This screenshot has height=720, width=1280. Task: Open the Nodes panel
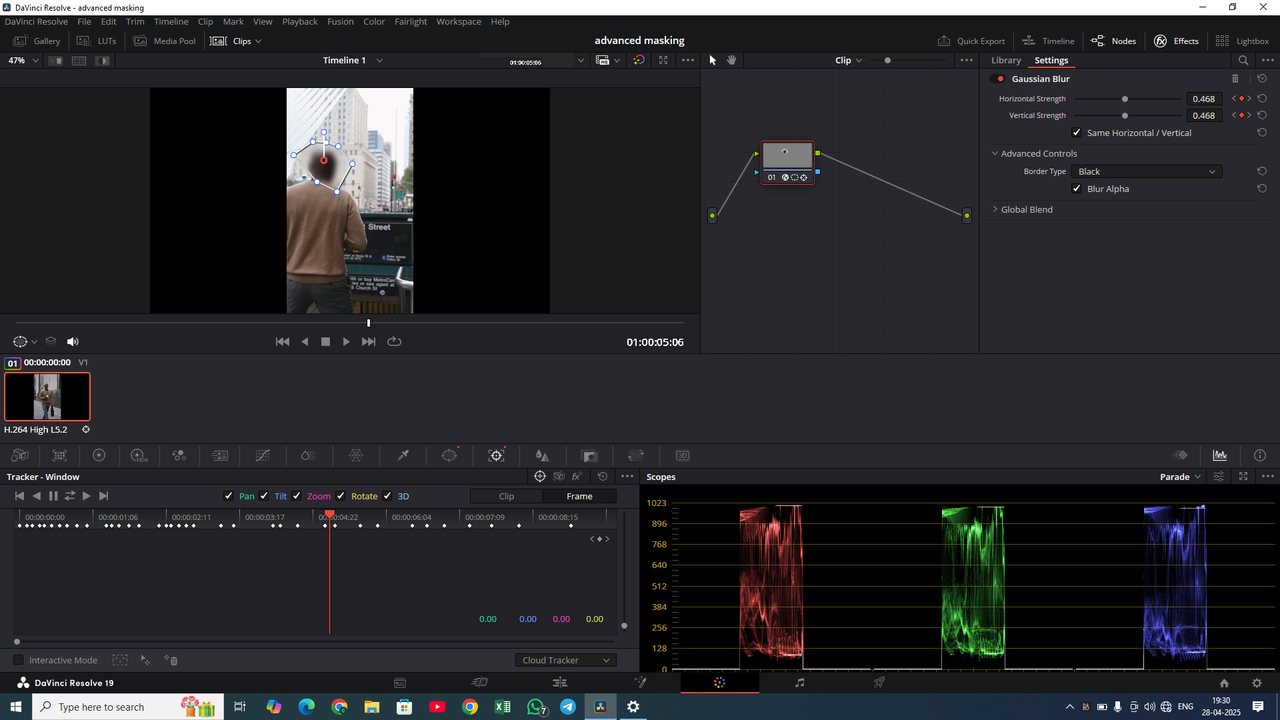(x=1113, y=41)
